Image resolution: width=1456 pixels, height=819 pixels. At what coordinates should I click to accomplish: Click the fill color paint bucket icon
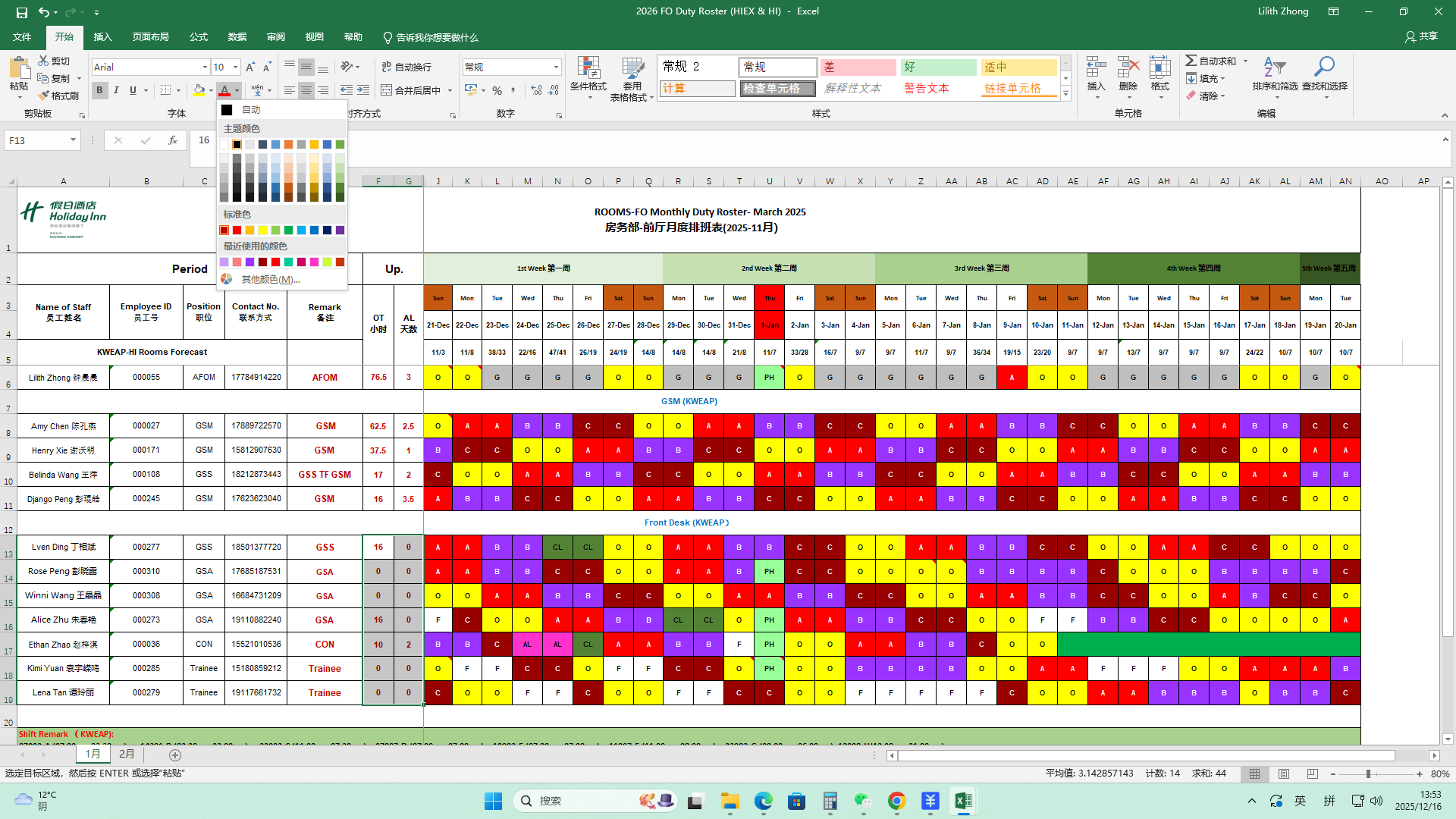[199, 90]
